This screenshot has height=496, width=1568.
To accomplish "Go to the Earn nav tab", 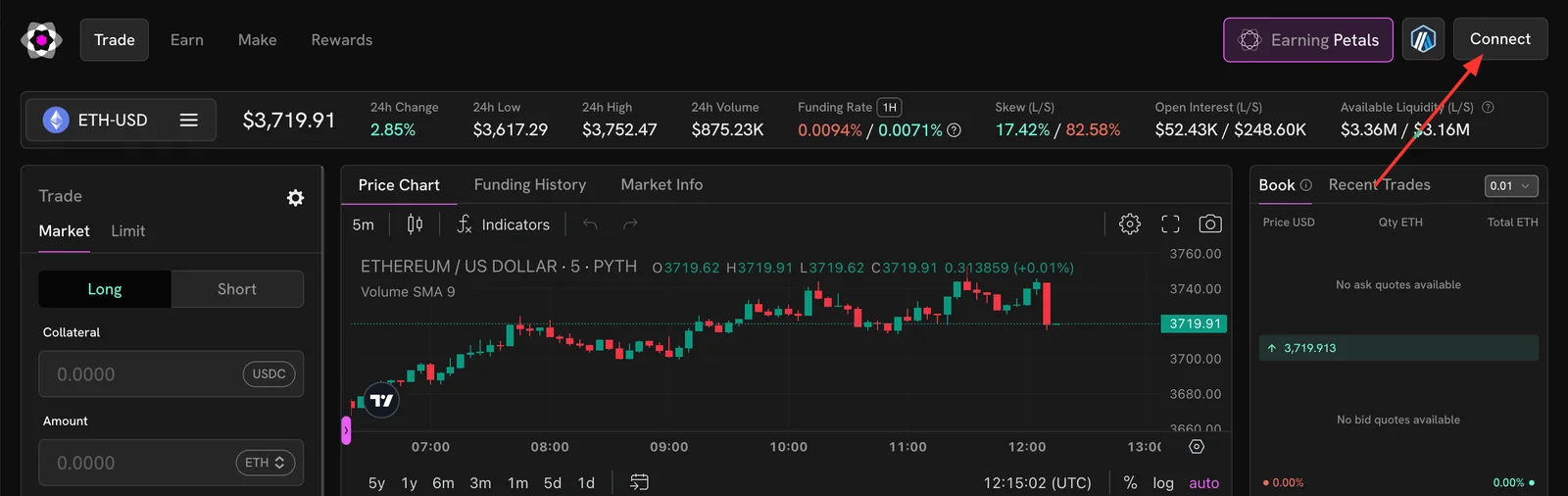I will tap(187, 40).
